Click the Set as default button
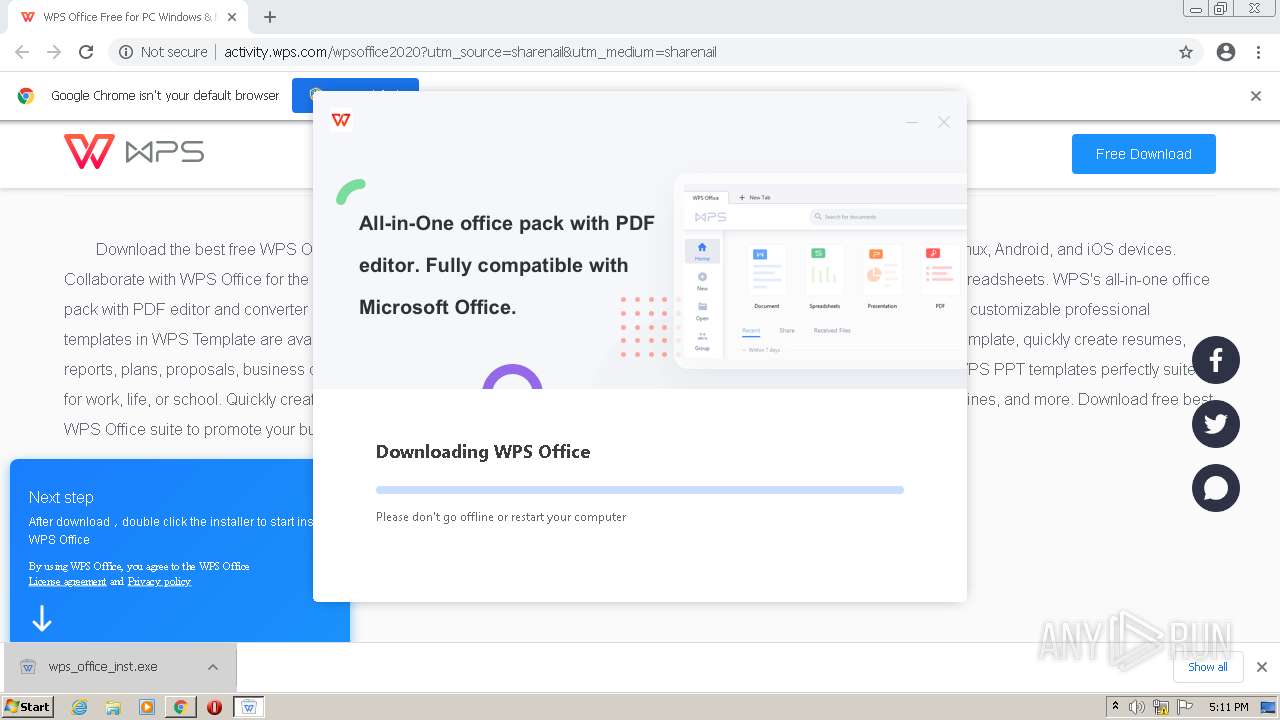 click(x=355, y=96)
